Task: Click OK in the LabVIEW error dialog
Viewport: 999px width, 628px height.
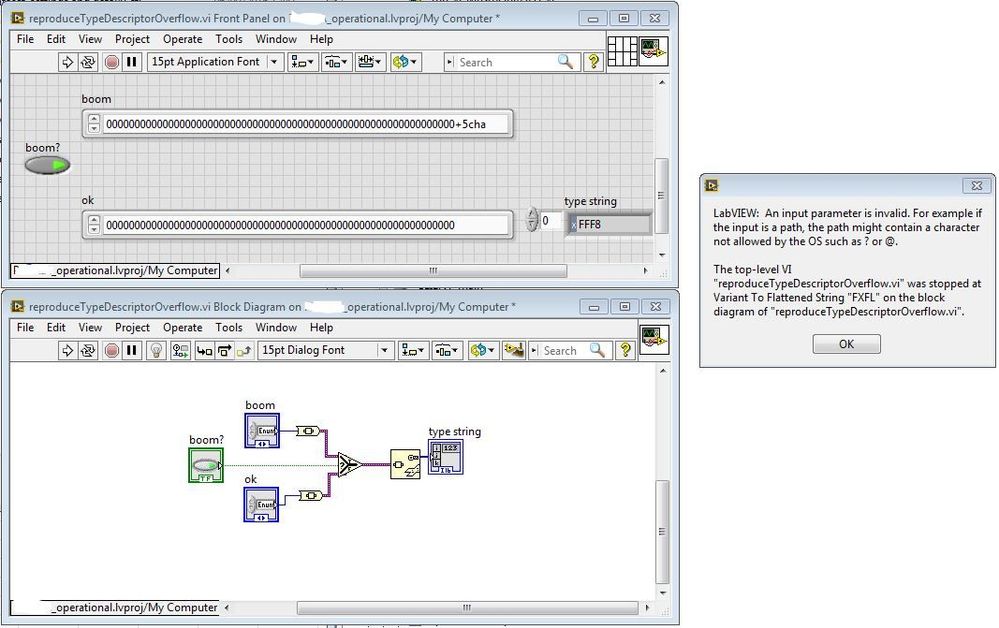Action: click(x=846, y=344)
